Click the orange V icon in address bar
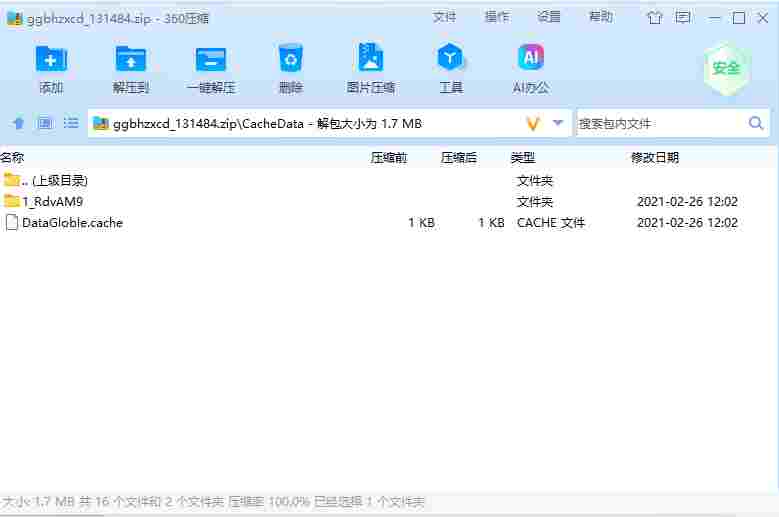This screenshot has height=517, width=779. coord(533,123)
